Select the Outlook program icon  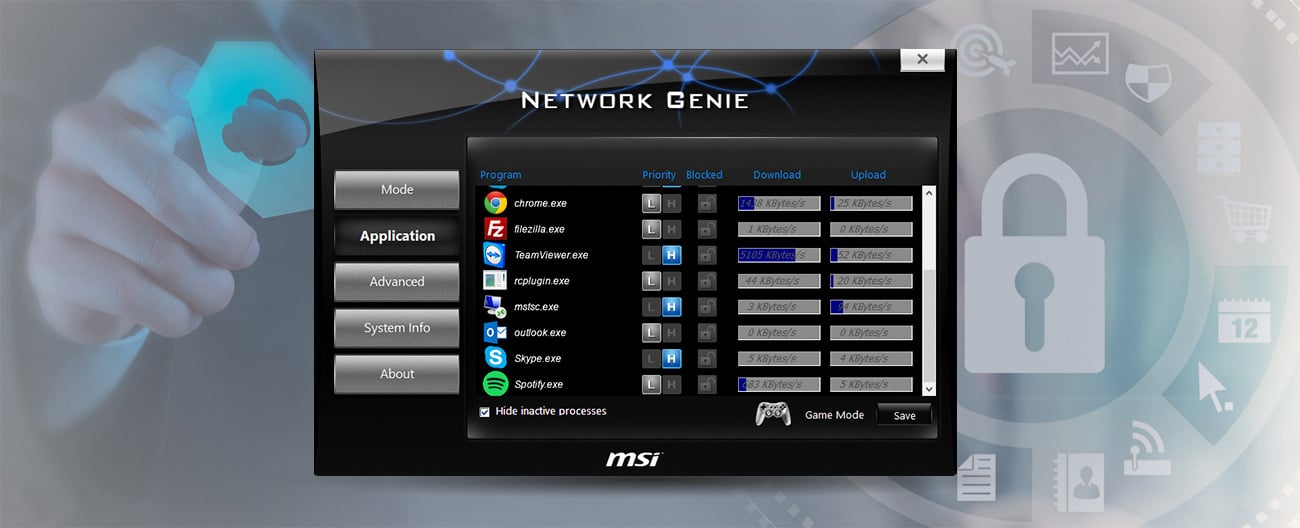point(495,332)
